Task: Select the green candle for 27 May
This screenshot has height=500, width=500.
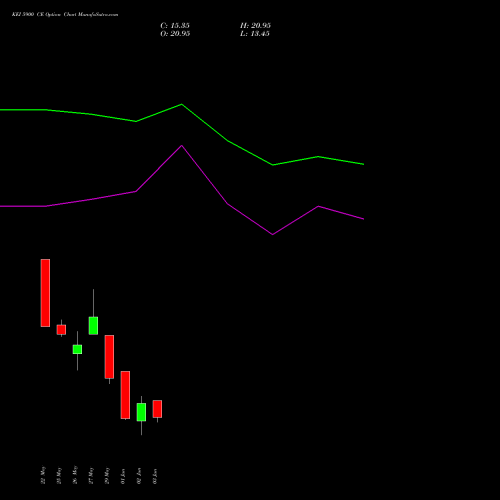Action: point(93,326)
